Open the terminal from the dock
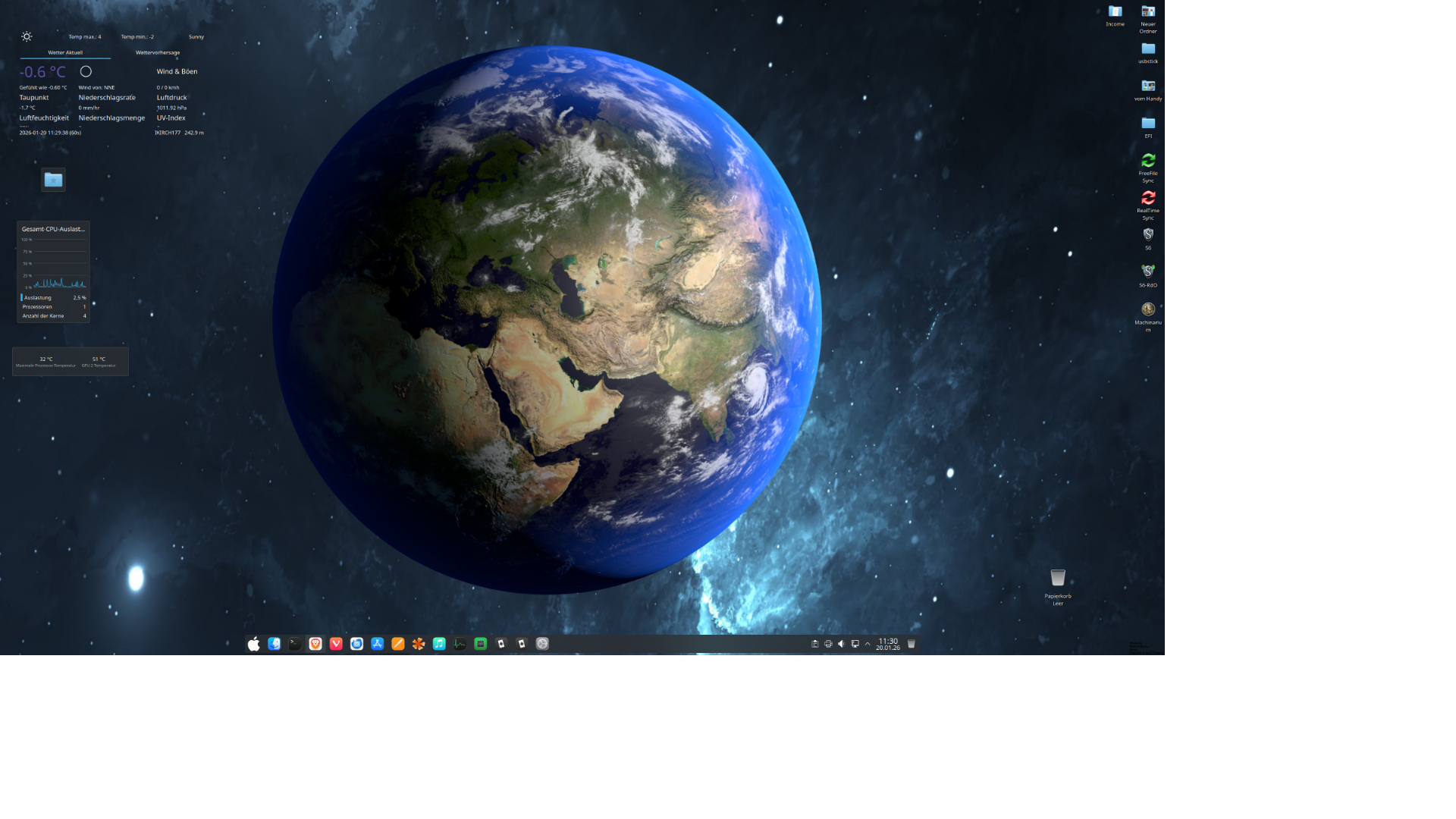 pos(295,644)
